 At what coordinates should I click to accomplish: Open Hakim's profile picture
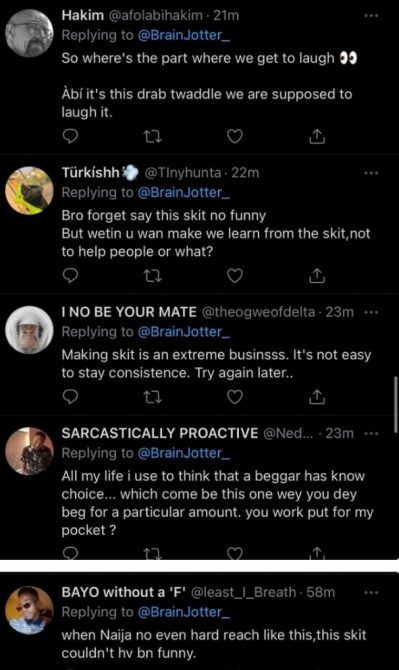click(x=29, y=33)
